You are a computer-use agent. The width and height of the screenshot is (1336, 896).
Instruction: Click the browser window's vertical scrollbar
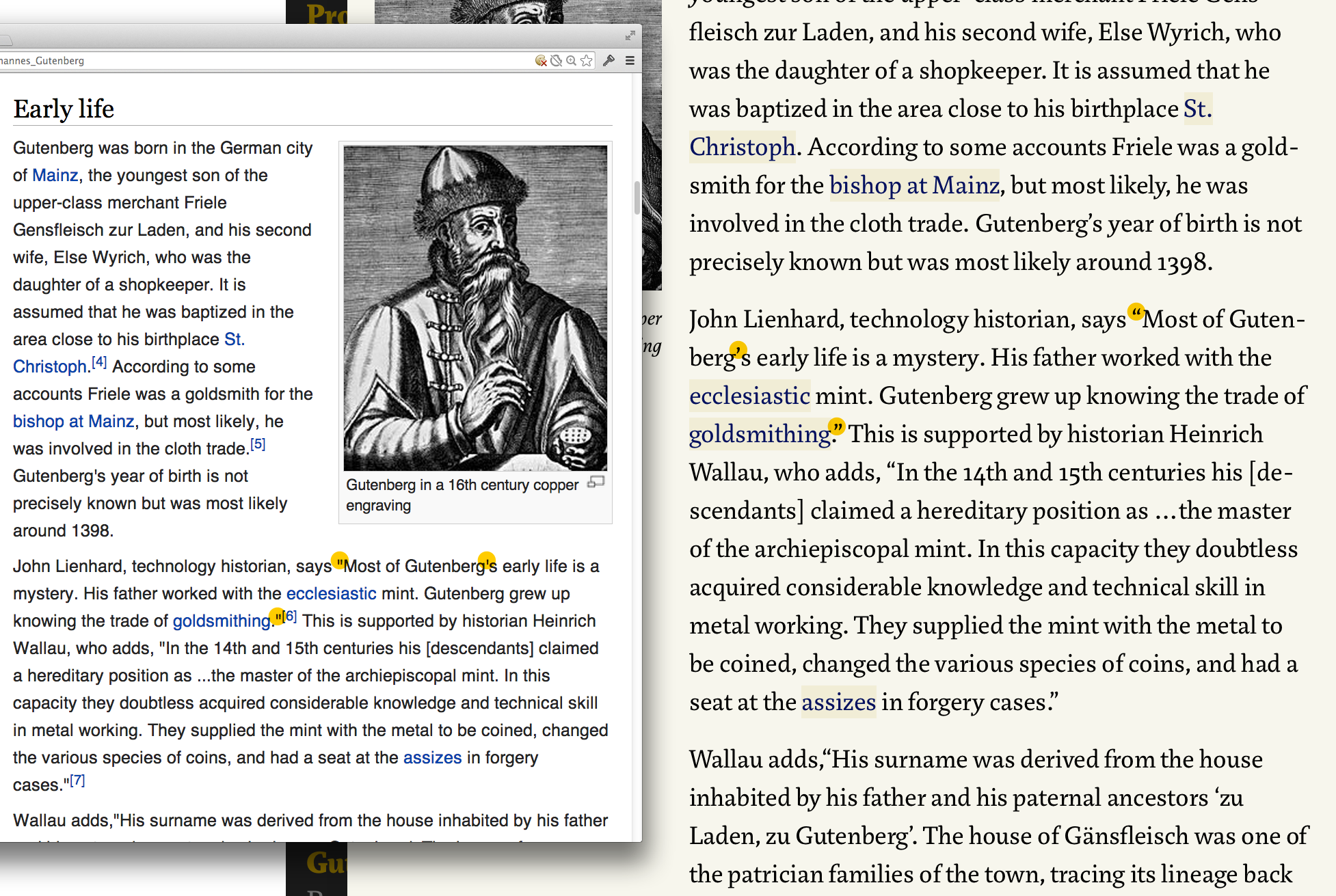click(x=637, y=198)
